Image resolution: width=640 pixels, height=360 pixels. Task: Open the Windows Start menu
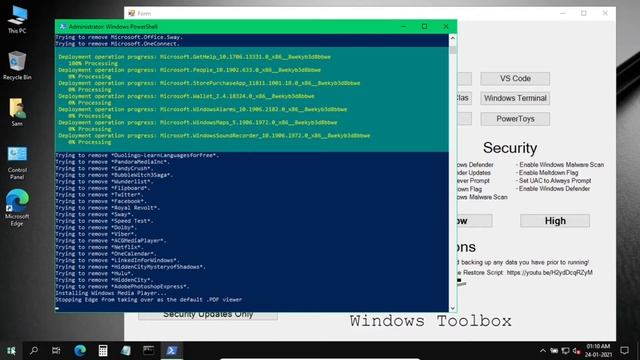(x=11, y=351)
